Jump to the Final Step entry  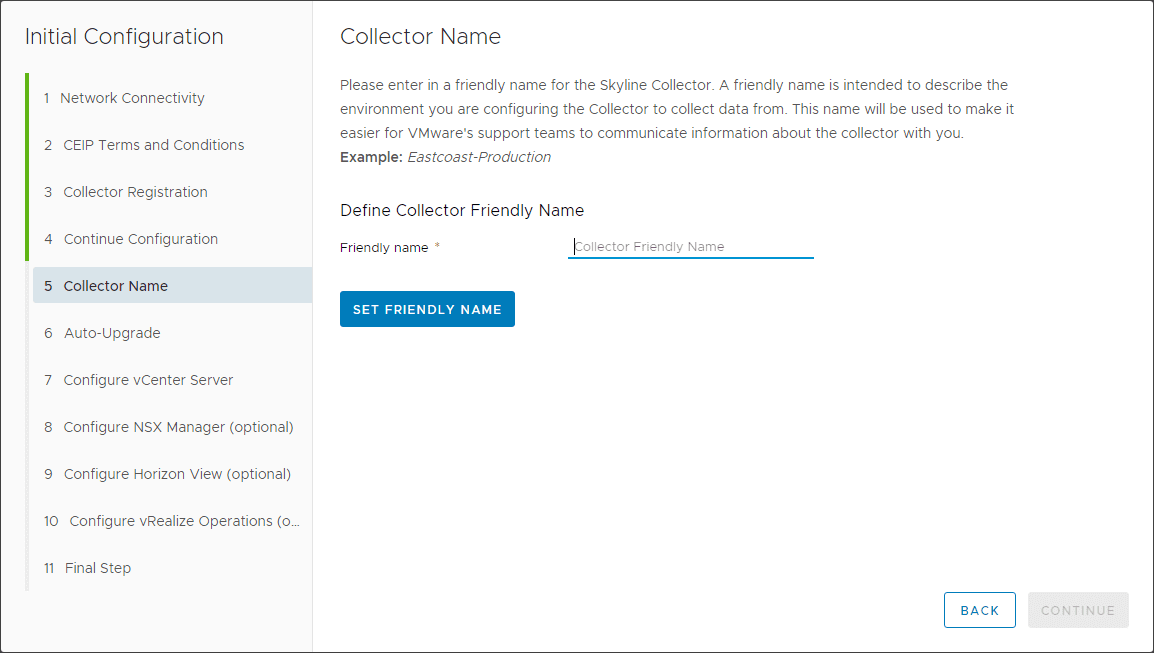(97, 568)
